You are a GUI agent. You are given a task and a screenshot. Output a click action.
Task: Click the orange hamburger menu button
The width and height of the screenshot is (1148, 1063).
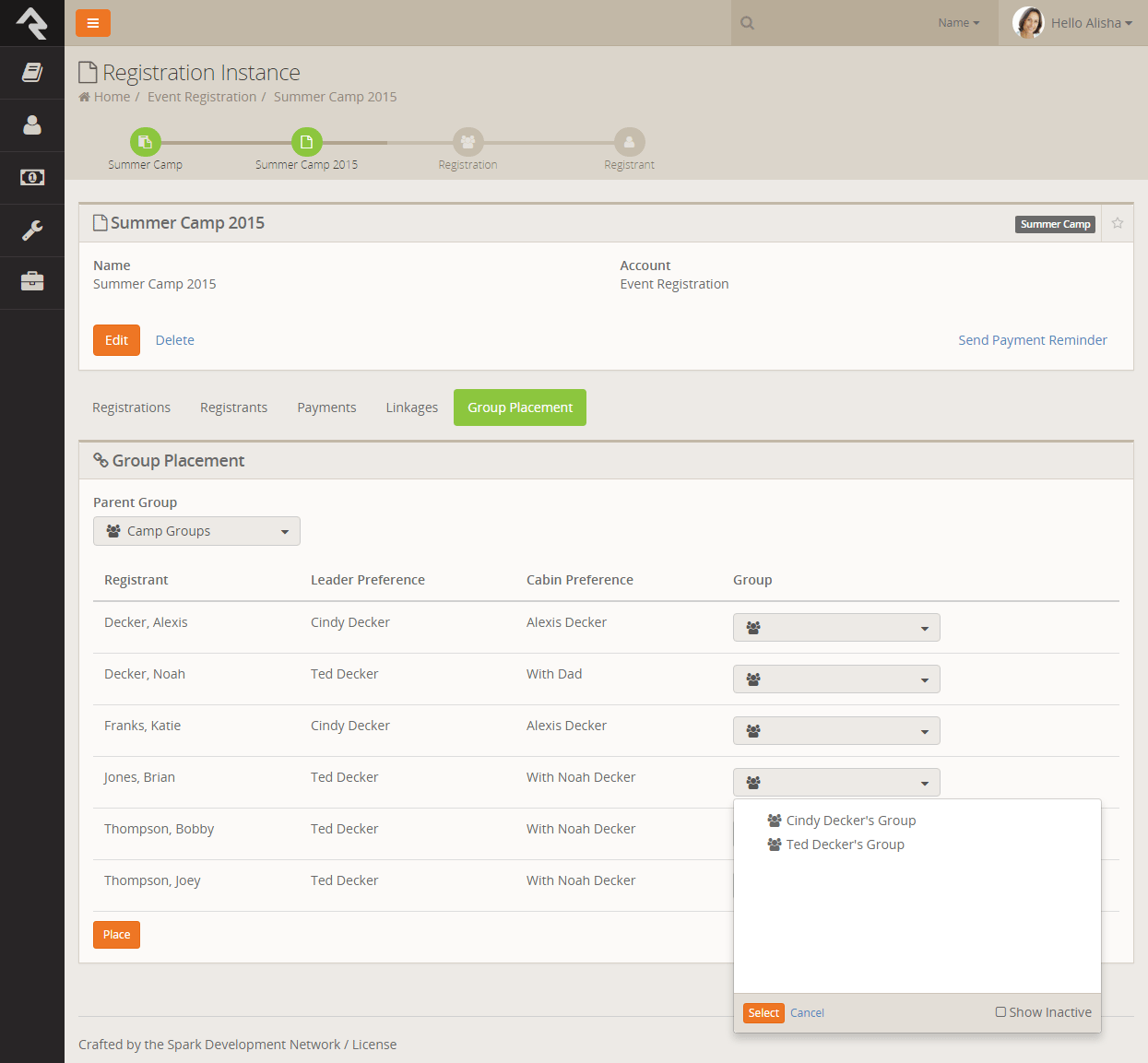(x=93, y=23)
